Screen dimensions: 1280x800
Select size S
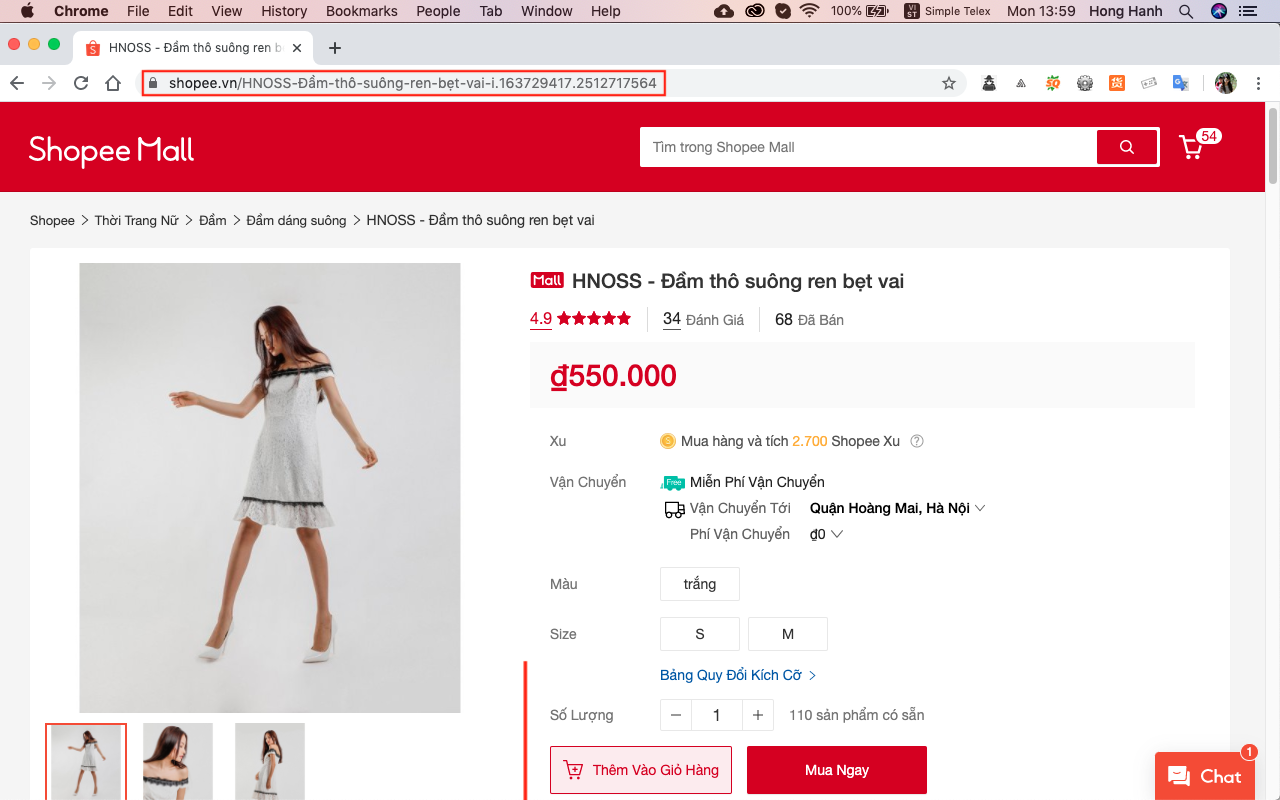click(700, 634)
